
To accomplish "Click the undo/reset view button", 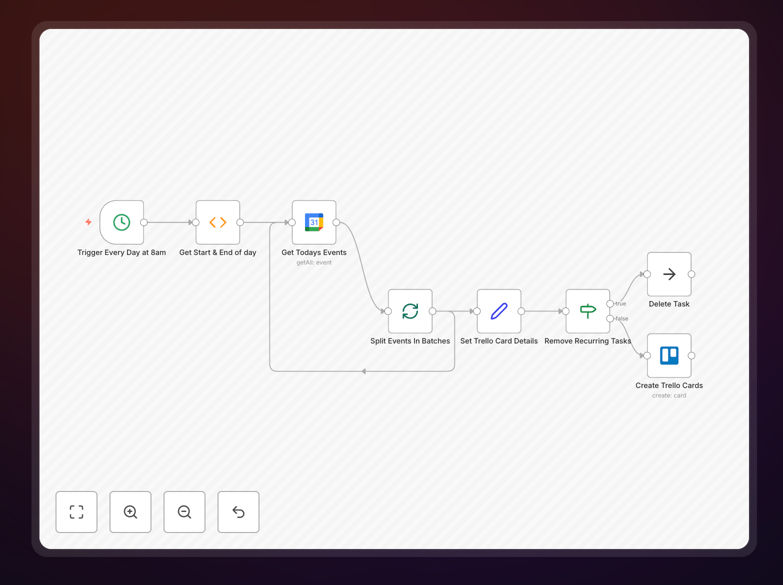I will tap(238, 512).
